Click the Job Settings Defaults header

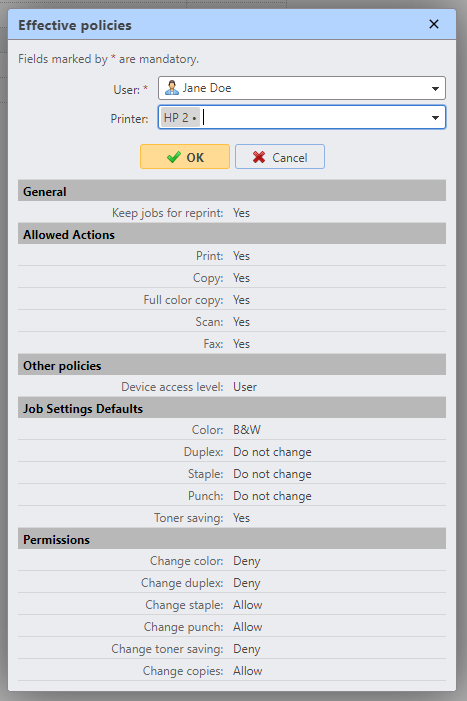pyautogui.click(x=232, y=408)
